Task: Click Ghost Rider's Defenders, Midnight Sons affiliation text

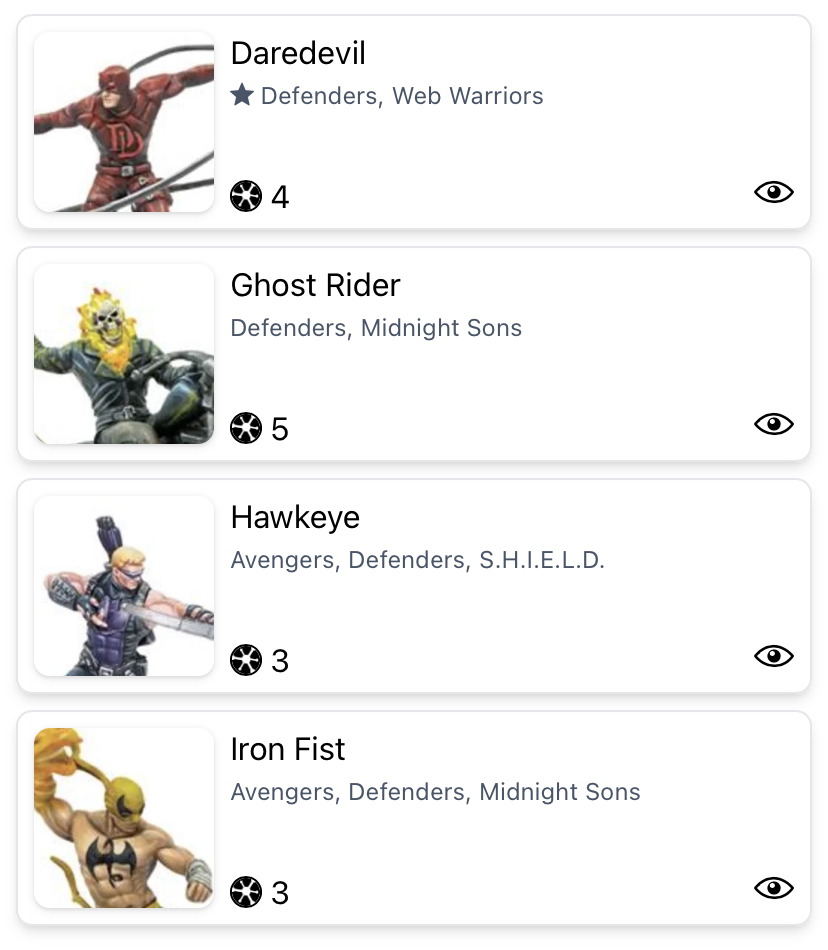Action: 376,328
